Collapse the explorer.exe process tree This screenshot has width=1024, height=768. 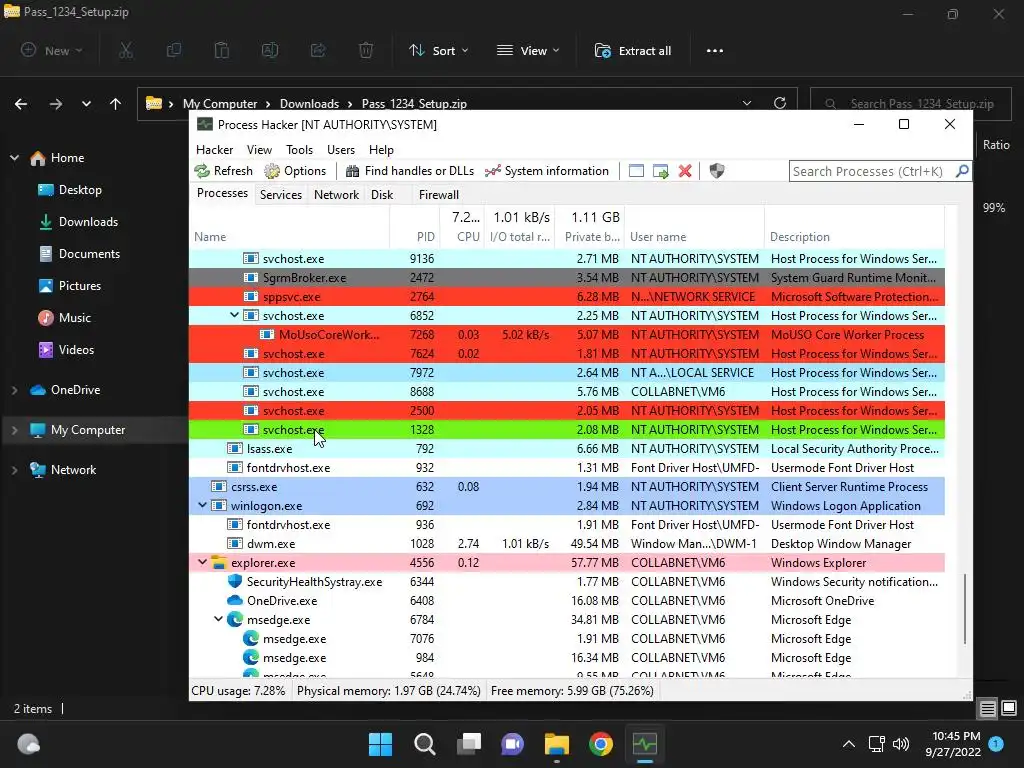point(202,562)
